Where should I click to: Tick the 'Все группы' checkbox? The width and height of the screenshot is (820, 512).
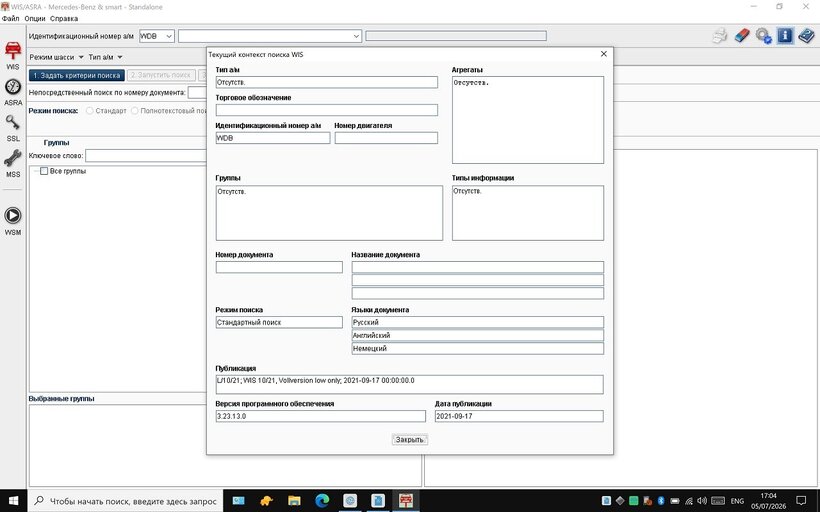[44, 171]
